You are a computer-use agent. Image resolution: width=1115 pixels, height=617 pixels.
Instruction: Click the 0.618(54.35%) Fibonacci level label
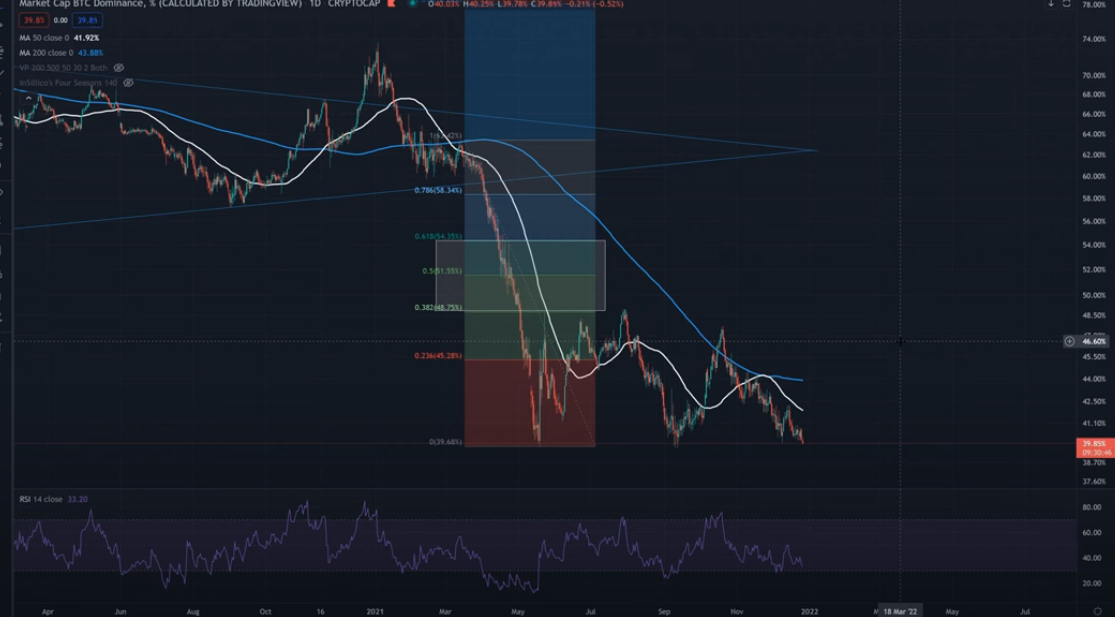tap(438, 236)
